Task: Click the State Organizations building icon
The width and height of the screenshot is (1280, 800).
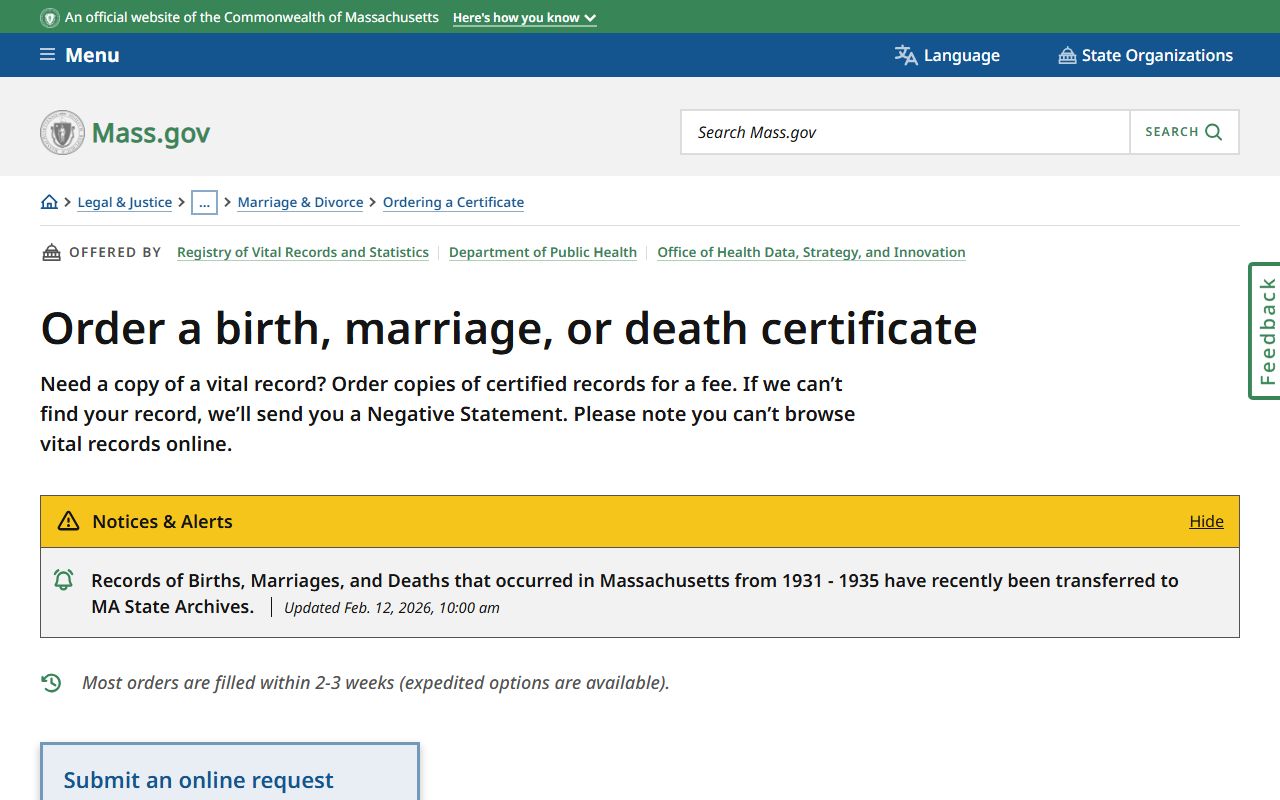Action: 1067,55
